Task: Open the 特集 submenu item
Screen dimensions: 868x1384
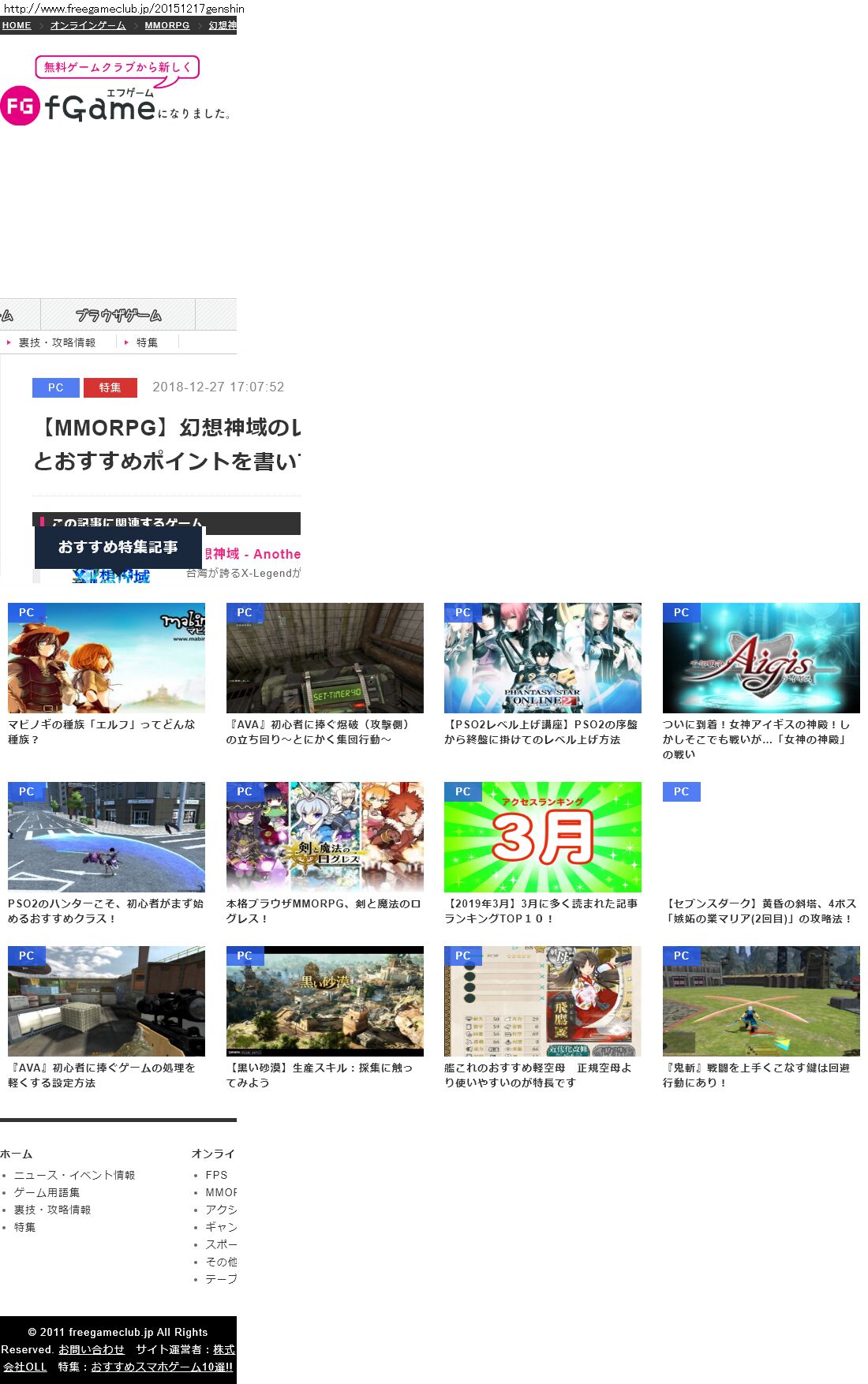Action: (147, 342)
